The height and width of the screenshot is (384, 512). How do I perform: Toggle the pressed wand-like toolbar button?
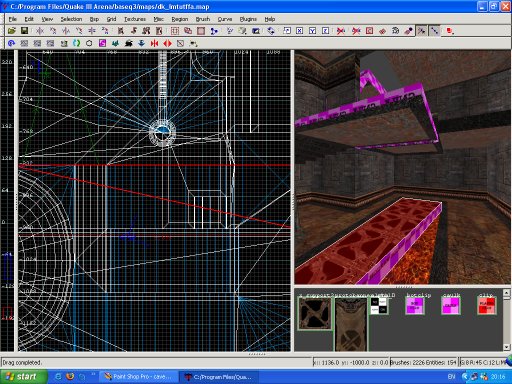tap(421, 31)
